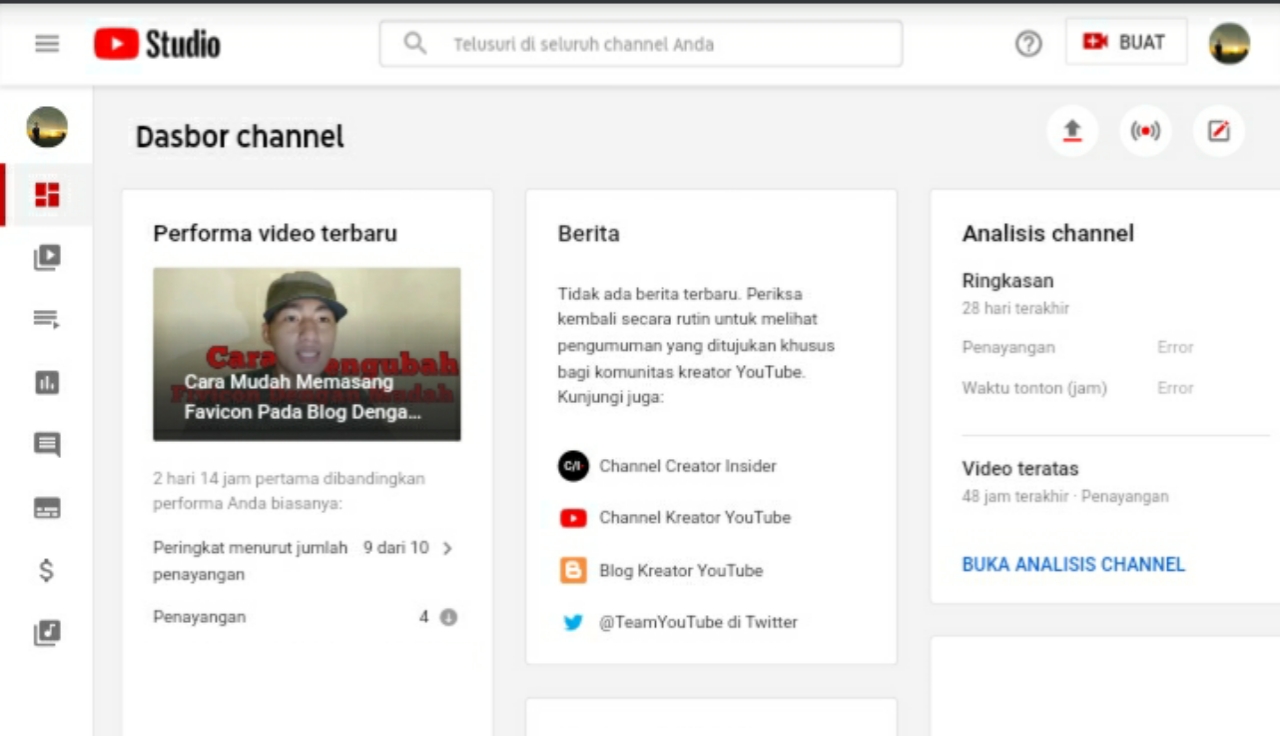This screenshot has height=736, width=1280.
Task: Click 'Peringkat menurut jumlah penayangan' text
Action: (x=250, y=561)
